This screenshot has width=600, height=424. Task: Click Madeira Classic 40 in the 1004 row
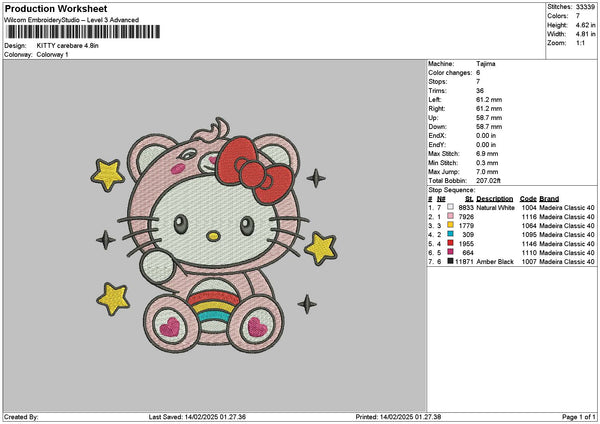[x=567, y=208]
